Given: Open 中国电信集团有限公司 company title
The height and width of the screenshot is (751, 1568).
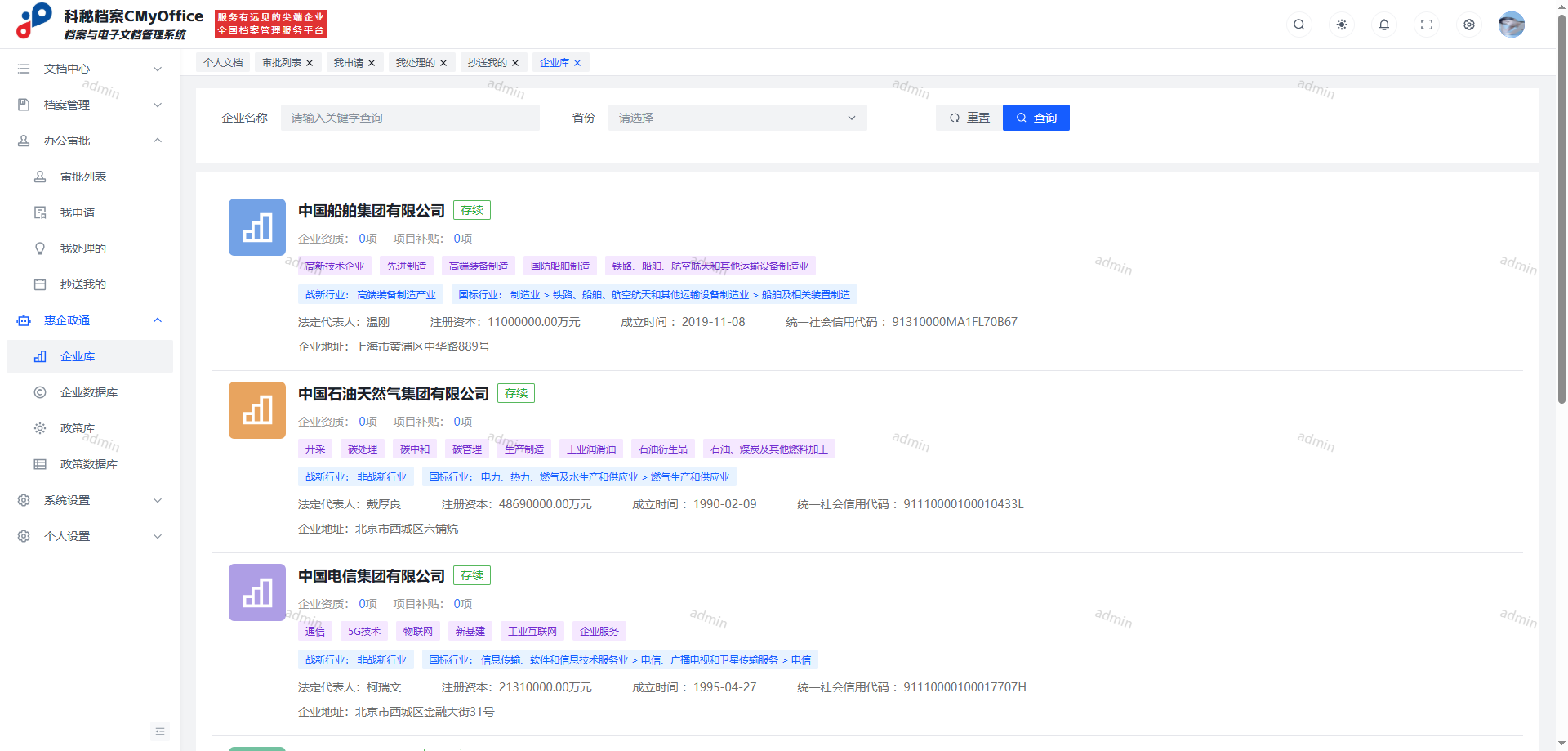Looking at the screenshot, I should [x=372, y=576].
